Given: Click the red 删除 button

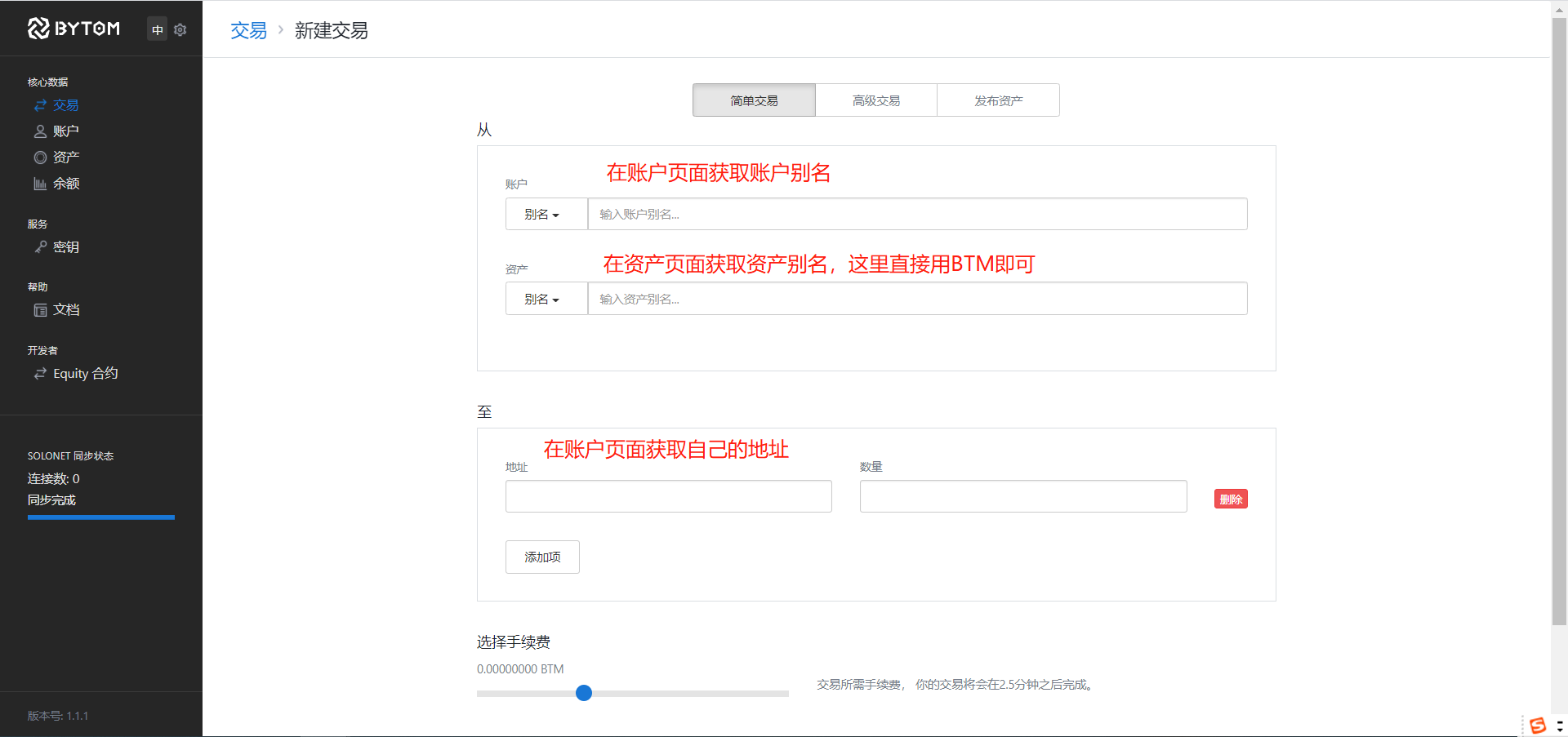Looking at the screenshot, I should tap(1231, 499).
